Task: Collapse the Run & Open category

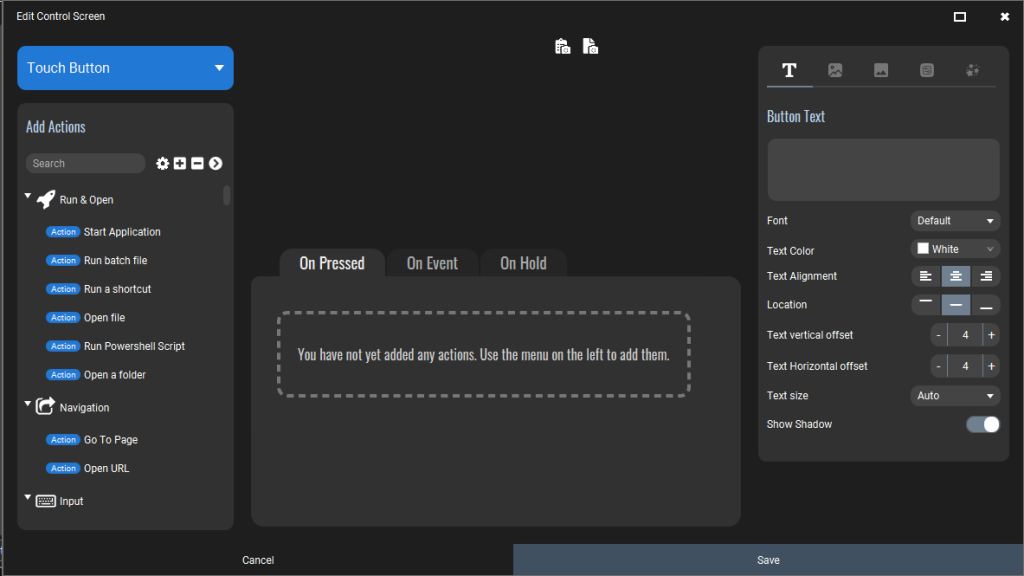Action: tap(27, 199)
